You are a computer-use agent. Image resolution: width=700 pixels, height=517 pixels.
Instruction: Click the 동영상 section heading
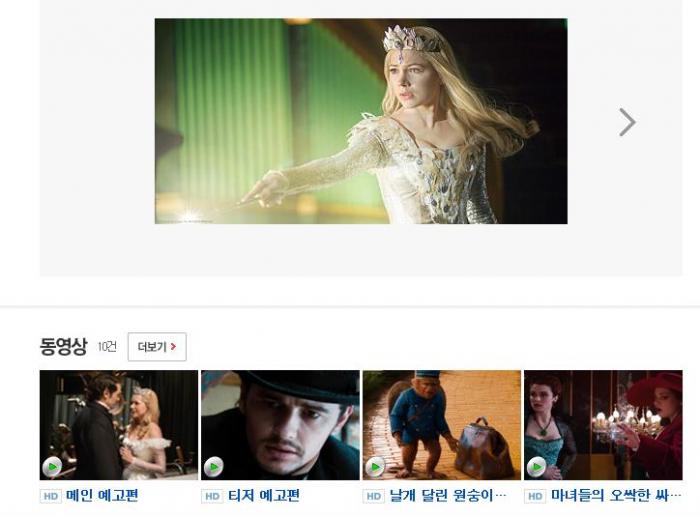tap(63, 346)
